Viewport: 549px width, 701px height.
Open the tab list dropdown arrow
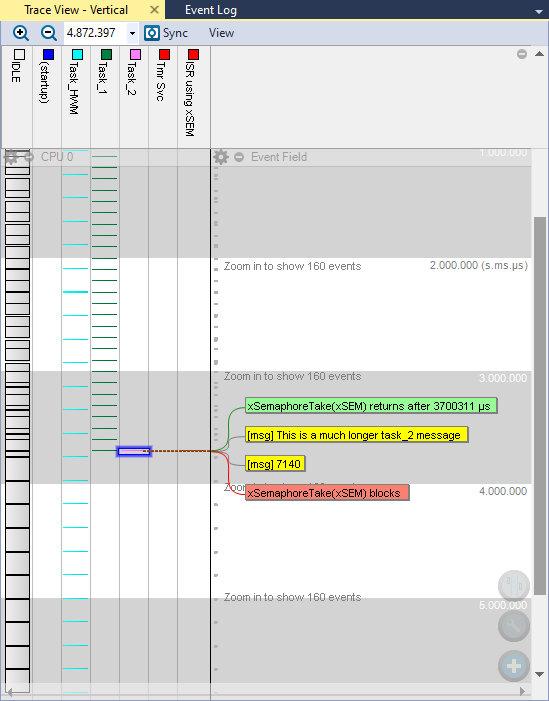tap(539, 12)
